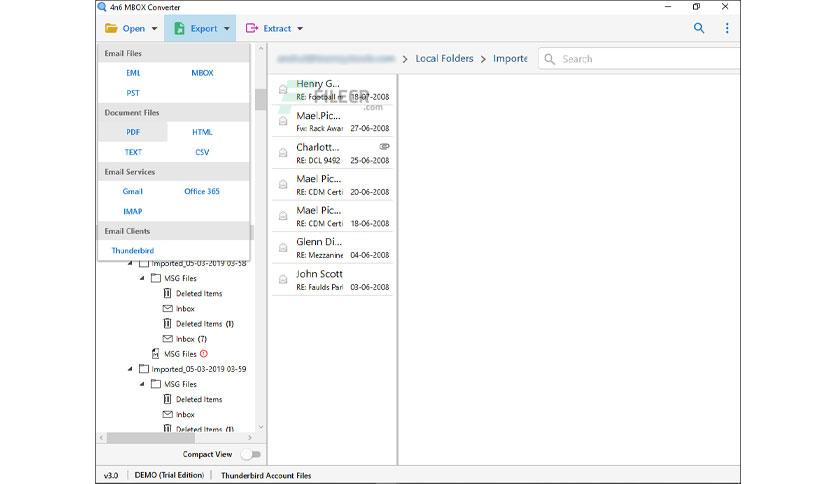This screenshot has height=484, width=836.
Task: Collapse MSG Files folder under Imported 03-59
Action: click(142, 384)
